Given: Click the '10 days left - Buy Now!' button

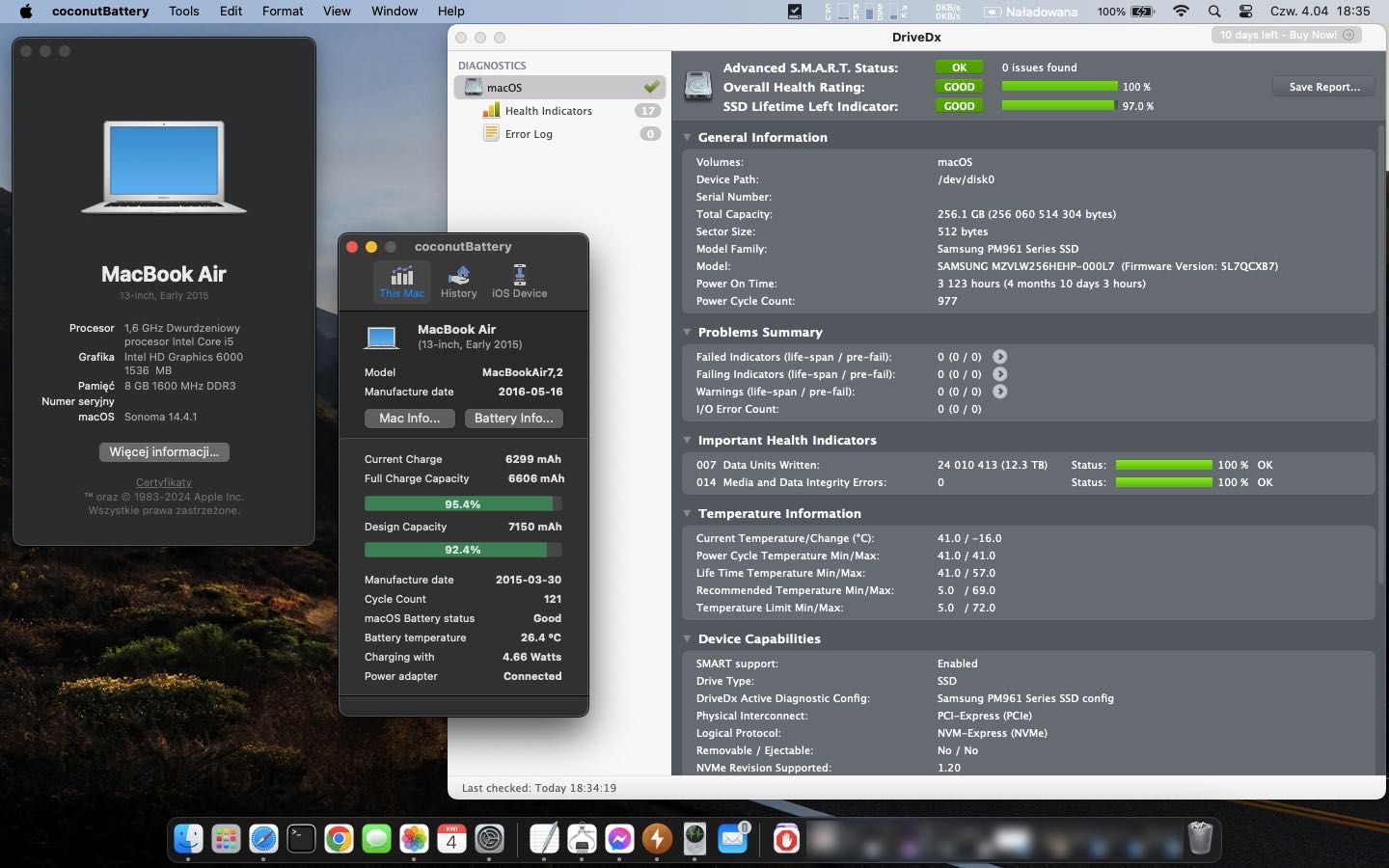Looking at the screenshot, I should coord(1287,35).
